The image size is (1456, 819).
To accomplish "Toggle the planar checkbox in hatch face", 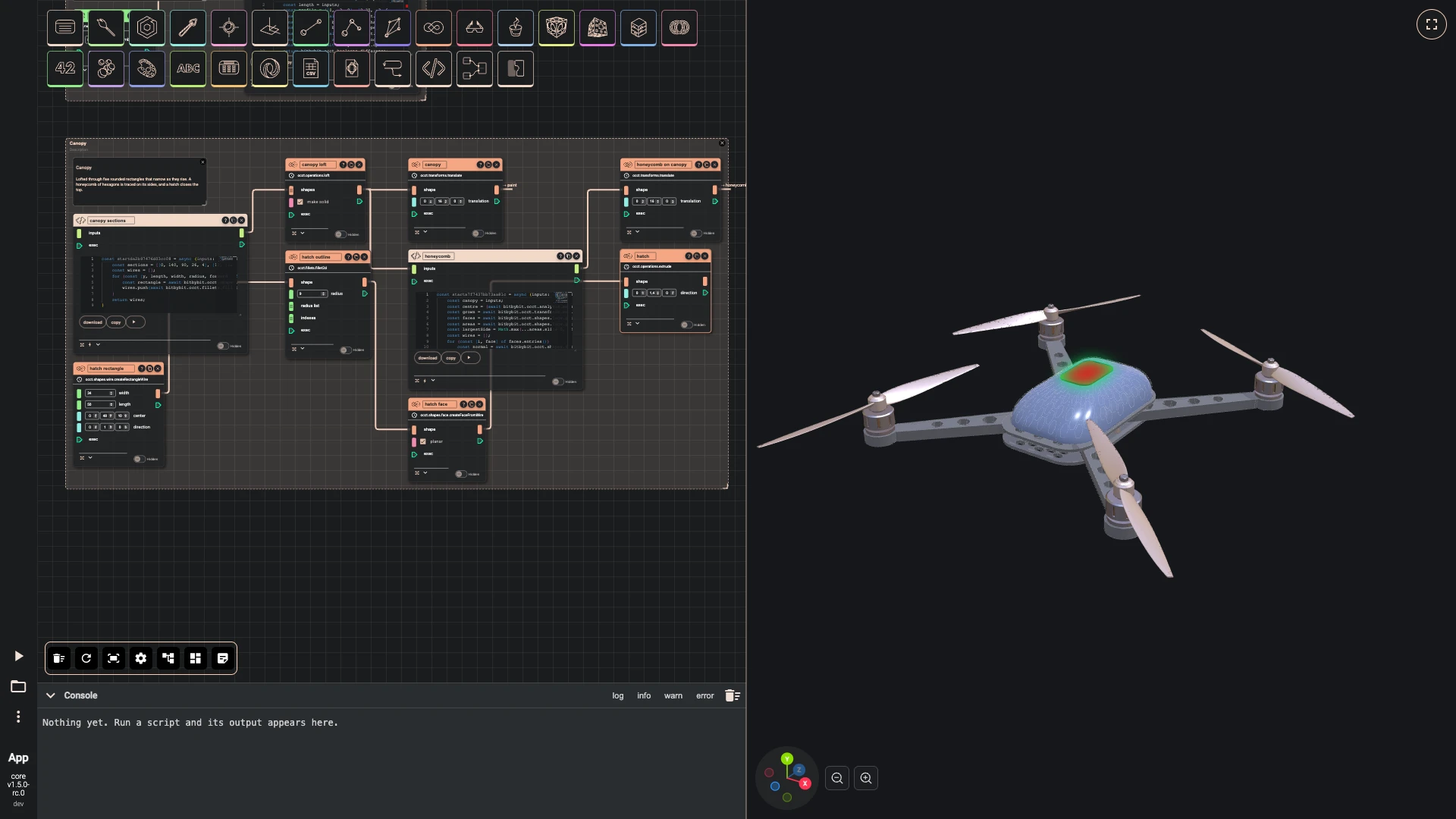I will pyautogui.click(x=423, y=441).
